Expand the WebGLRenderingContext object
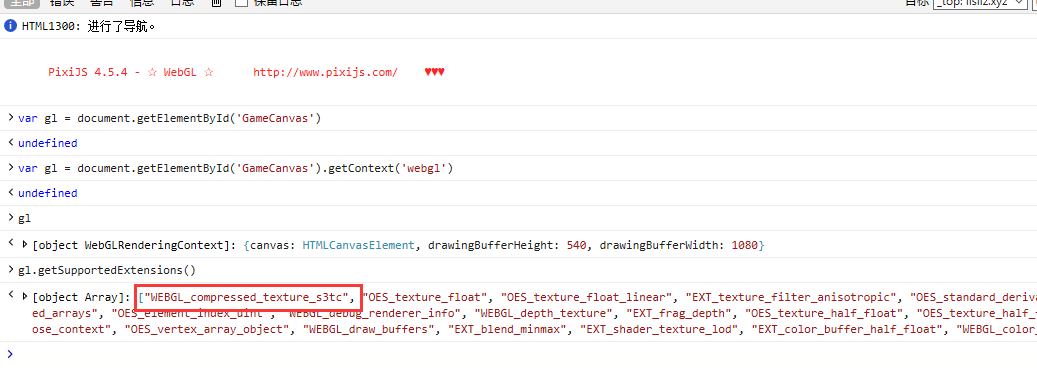Viewport: 1037px width, 391px height. (x=24, y=245)
